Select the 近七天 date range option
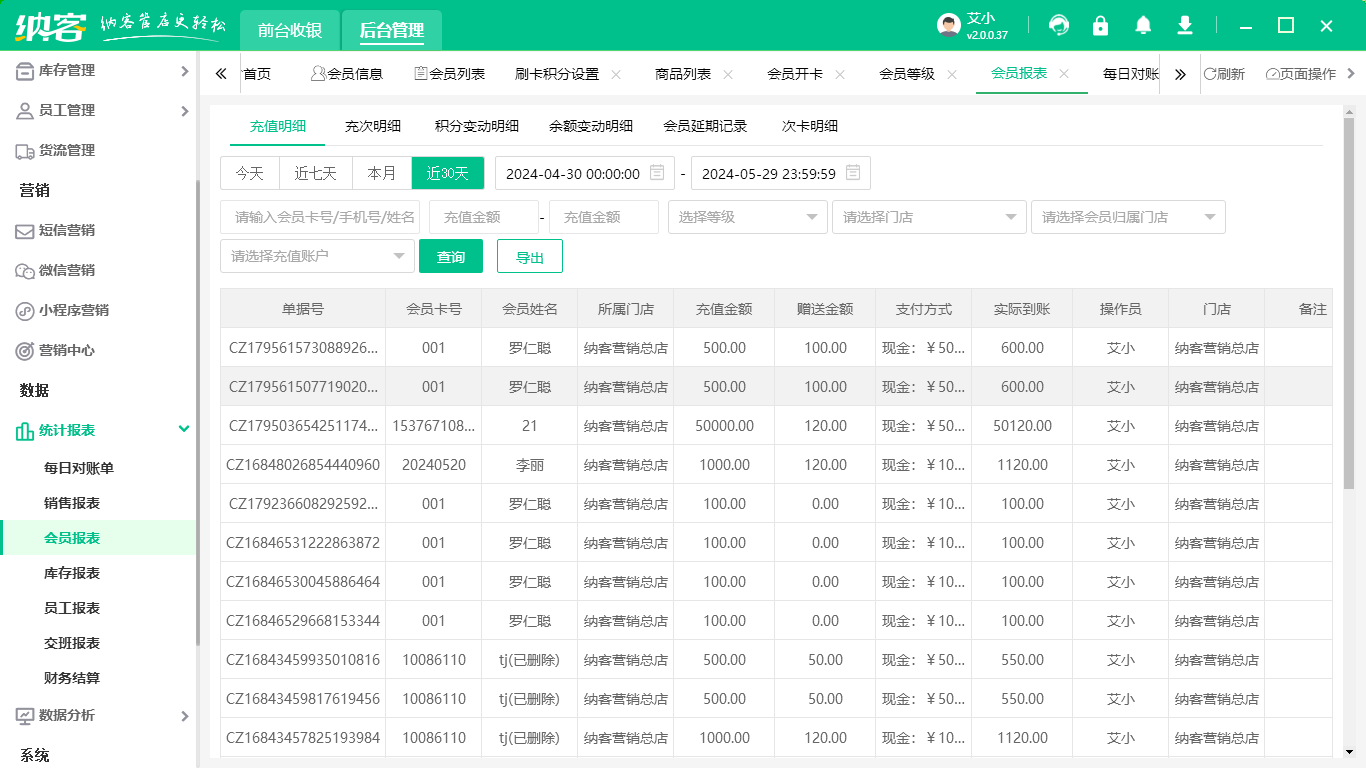1366x768 pixels. click(315, 173)
